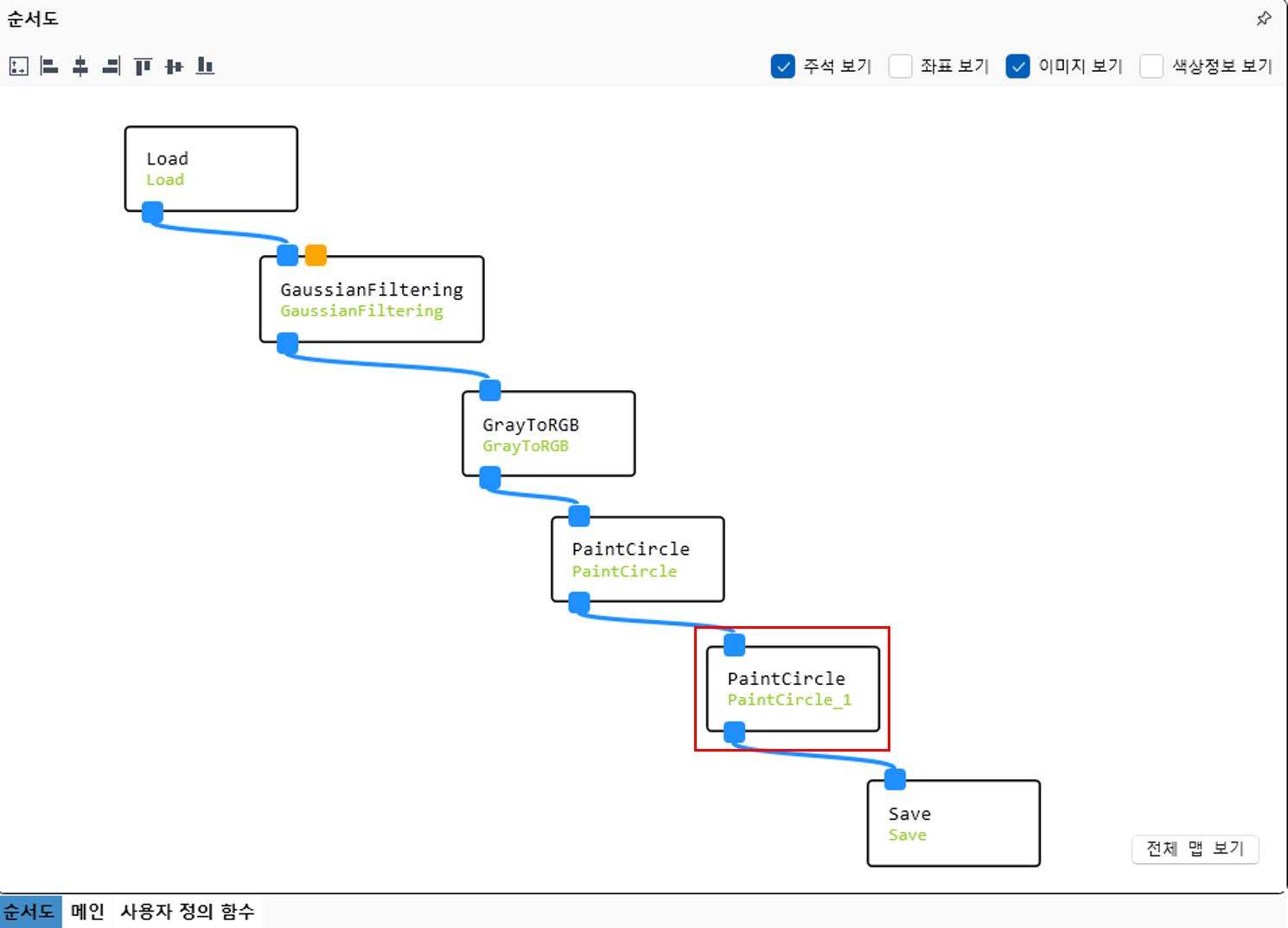
Task: Select the 순서도 tab
Action: point(29,912)
